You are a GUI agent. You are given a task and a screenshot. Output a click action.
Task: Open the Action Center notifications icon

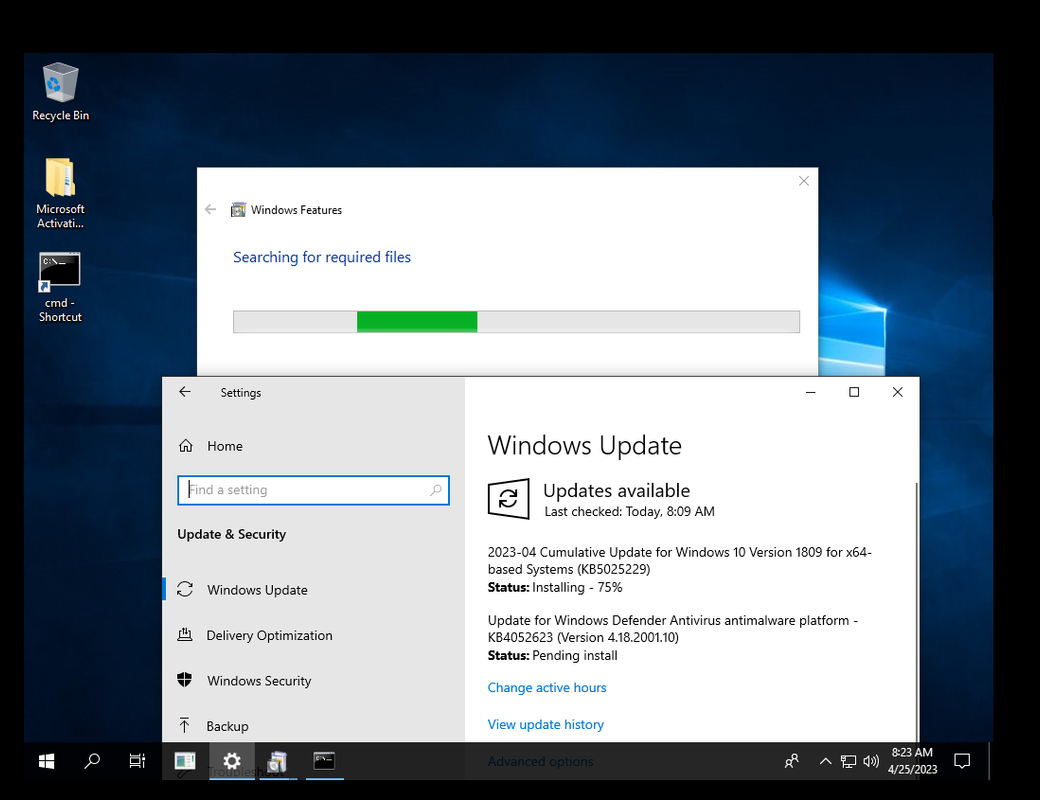coord(962,761)
